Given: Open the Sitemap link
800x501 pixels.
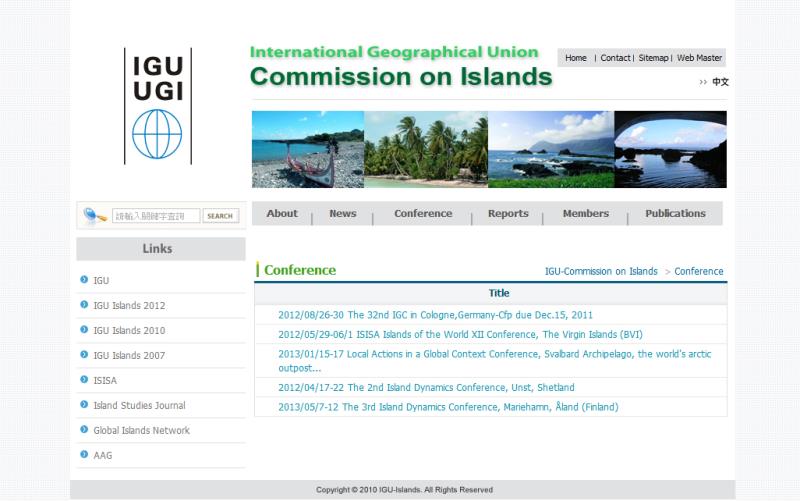Looking at the screenshot, I should point(654,58).
